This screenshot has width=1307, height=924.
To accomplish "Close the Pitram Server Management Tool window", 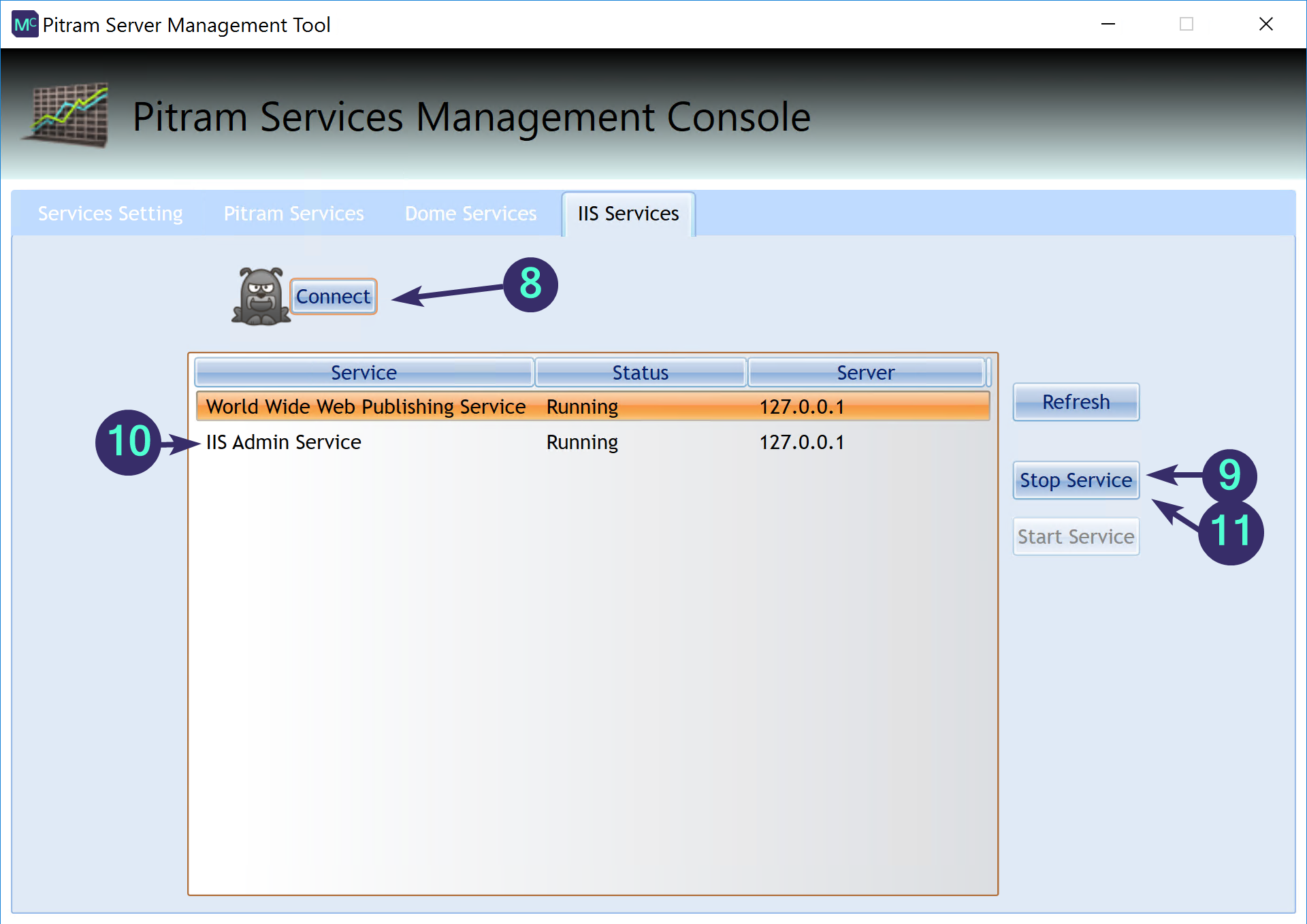I will pyautogui.click(x=1265, y=24).
